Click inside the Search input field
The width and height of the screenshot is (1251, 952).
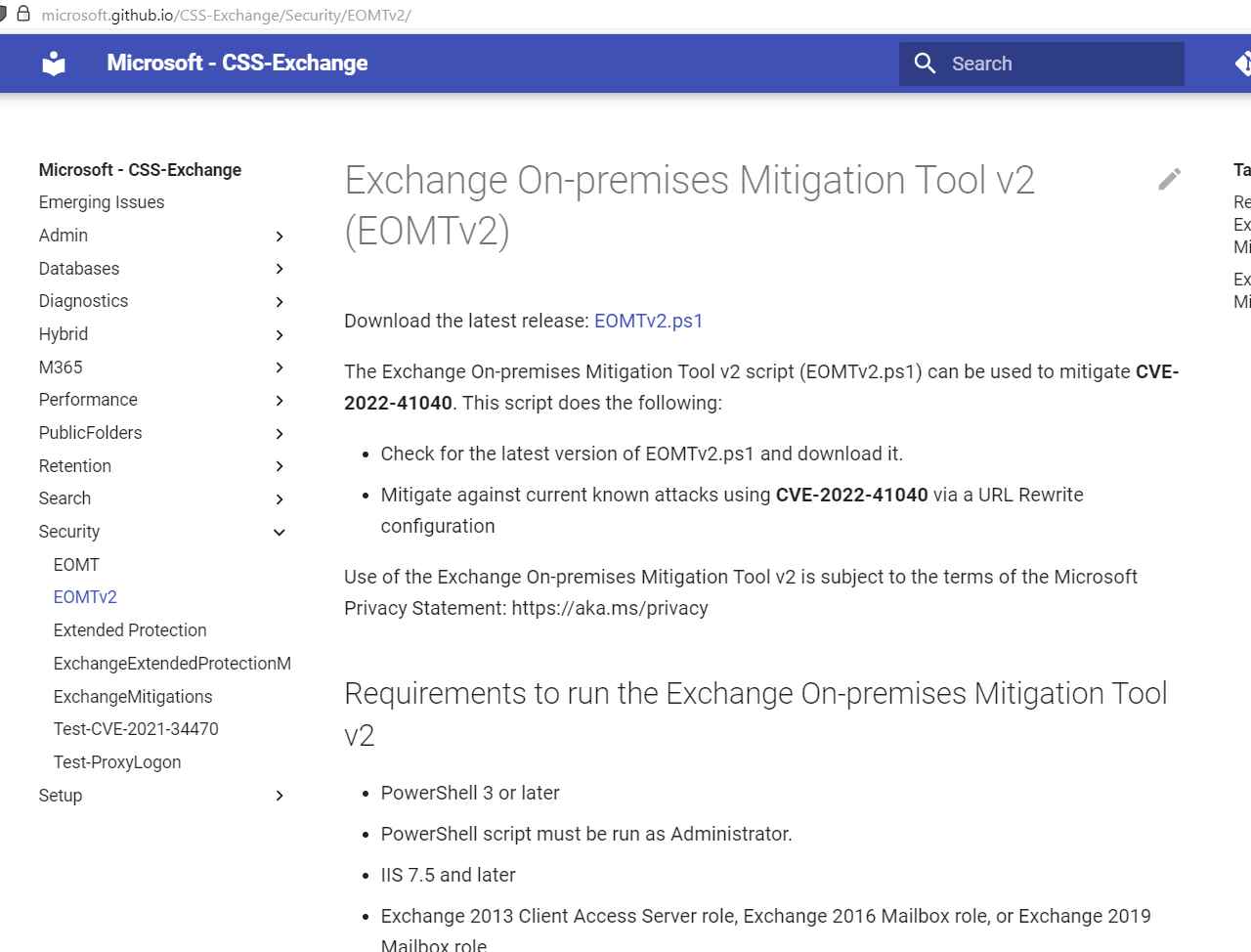(1042, 64)
